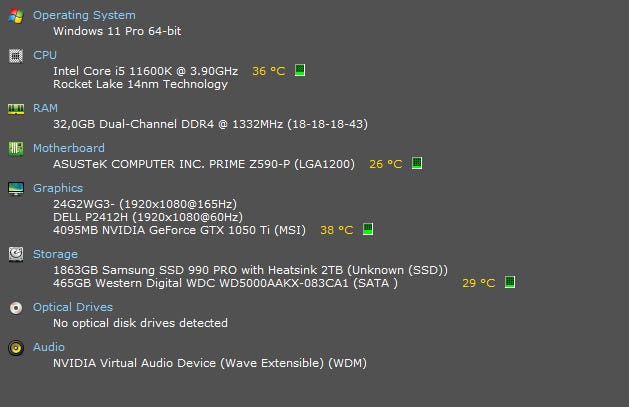Click the Audio speaker icon
Viewport: 629px width, 407px height.
(x=15, y=348)
